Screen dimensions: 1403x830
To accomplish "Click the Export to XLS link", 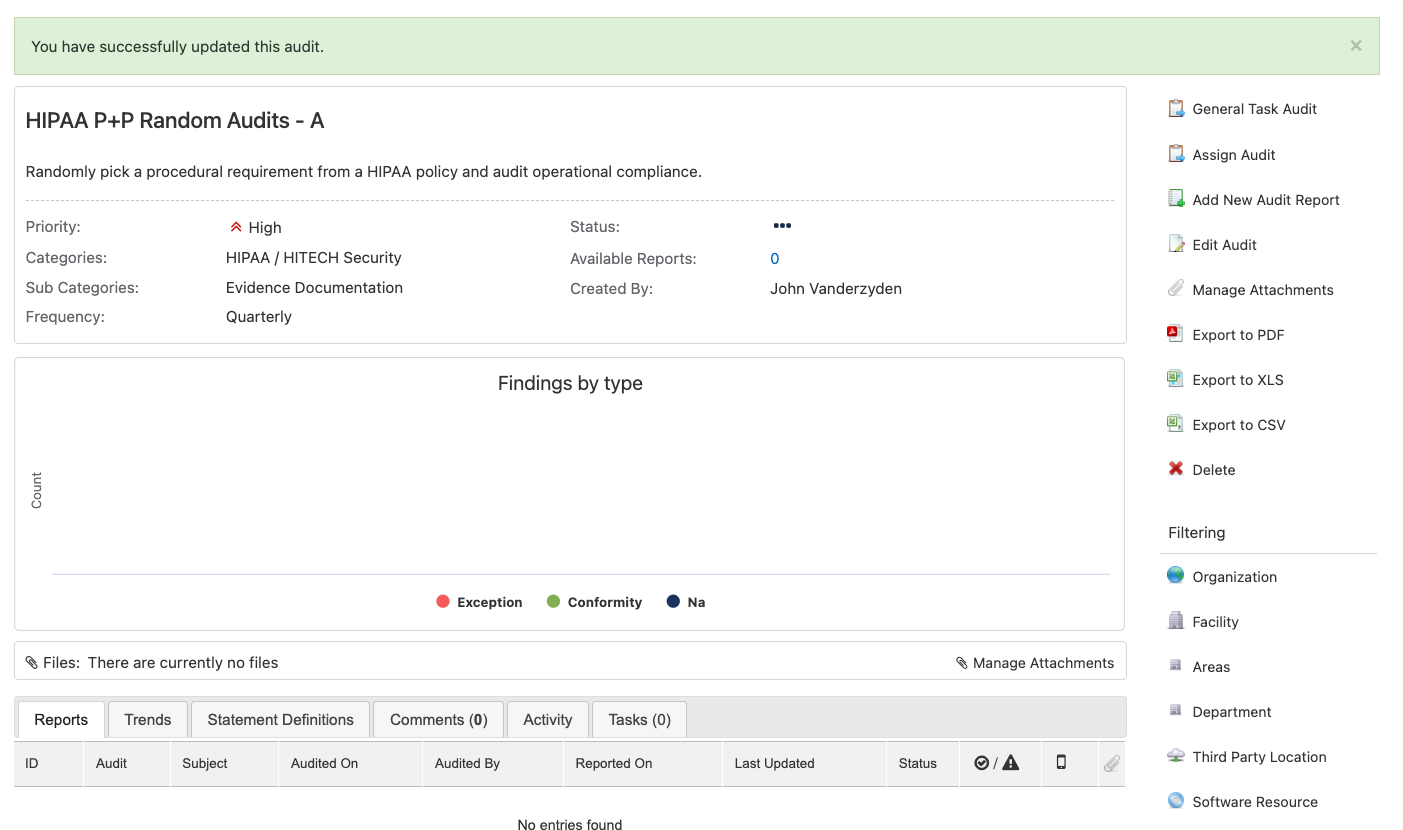I will [x=1238, y=380].
